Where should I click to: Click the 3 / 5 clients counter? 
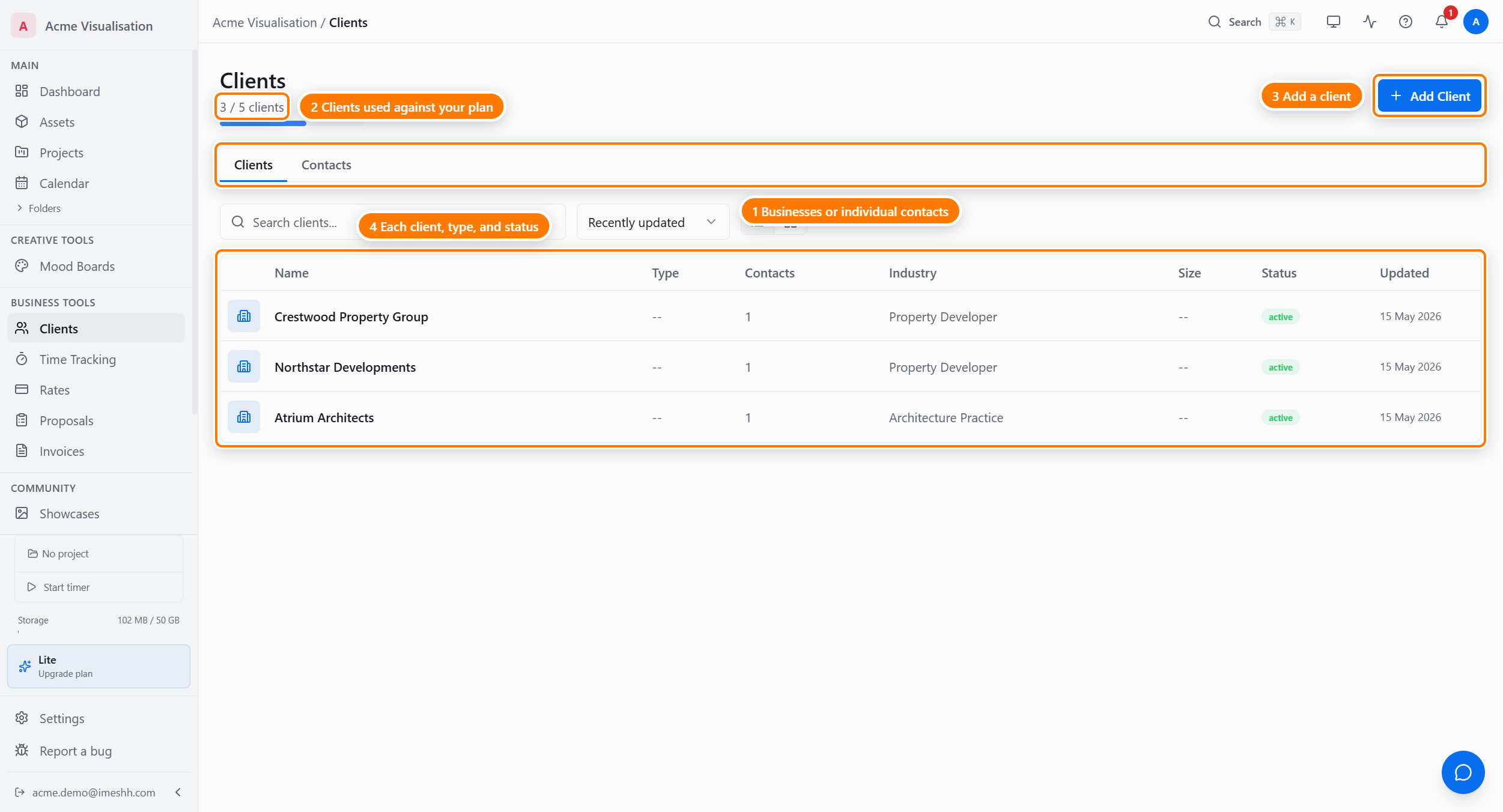click(x=252, y=107)
